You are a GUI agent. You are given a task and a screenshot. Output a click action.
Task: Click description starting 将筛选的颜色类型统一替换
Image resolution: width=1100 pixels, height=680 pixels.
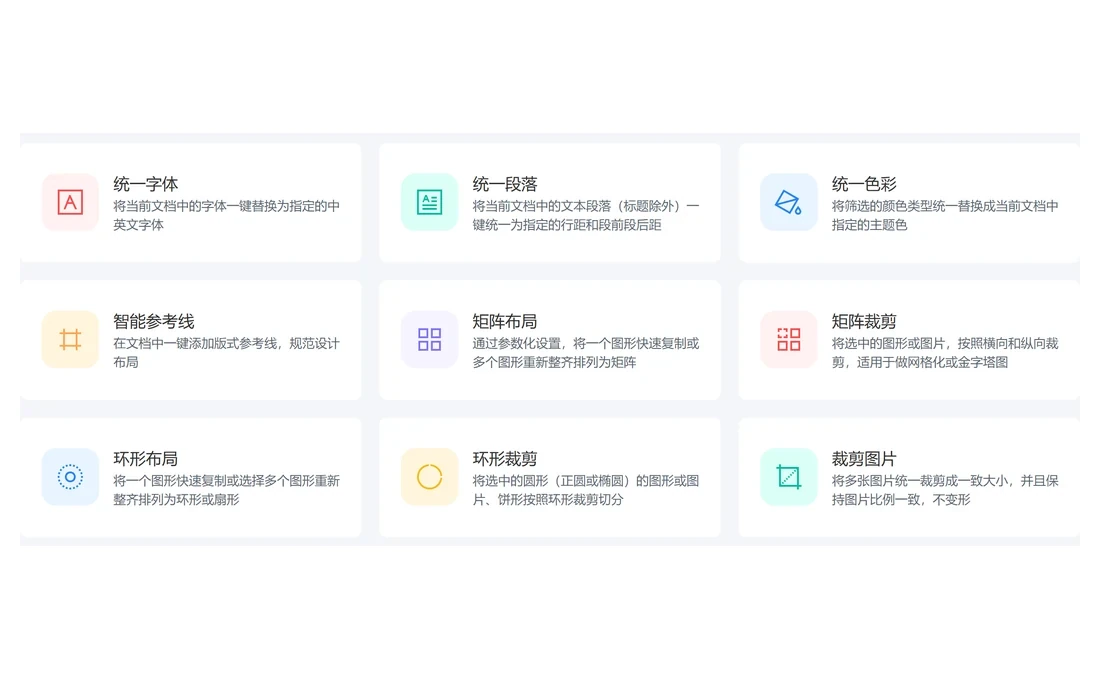(x=945, y=215)
